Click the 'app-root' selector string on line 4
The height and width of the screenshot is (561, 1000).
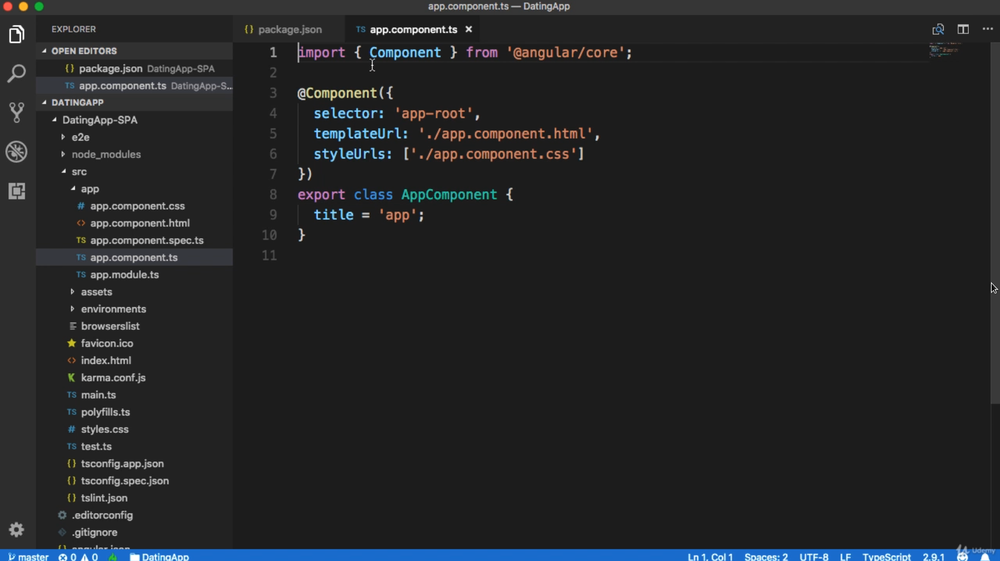coord(433,113)
